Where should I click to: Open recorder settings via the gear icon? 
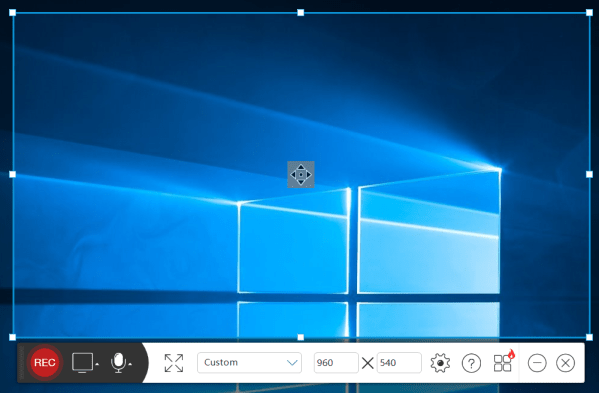pos(440,363)
